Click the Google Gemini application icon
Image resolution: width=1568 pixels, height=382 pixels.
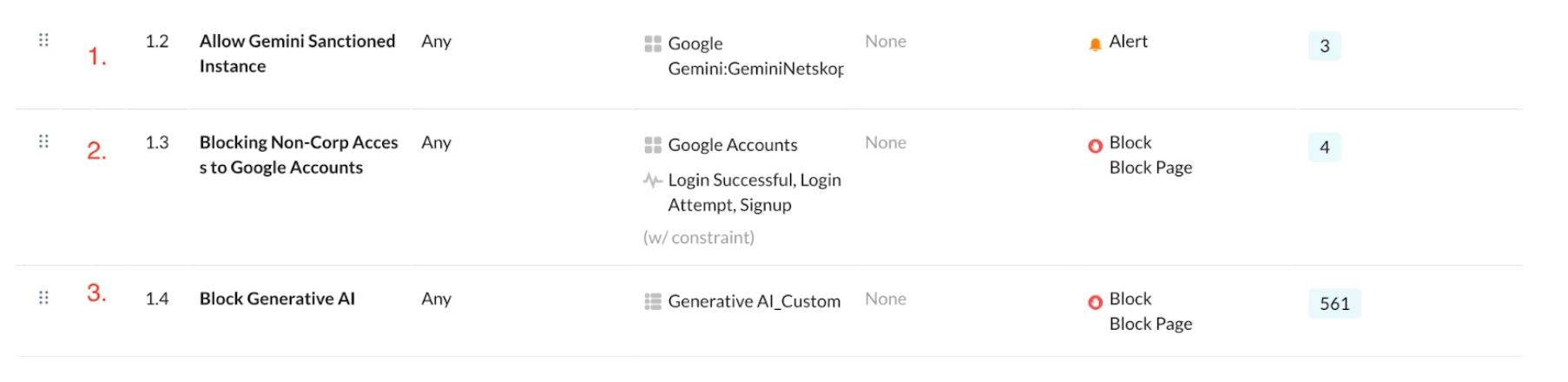click(653, 43)
